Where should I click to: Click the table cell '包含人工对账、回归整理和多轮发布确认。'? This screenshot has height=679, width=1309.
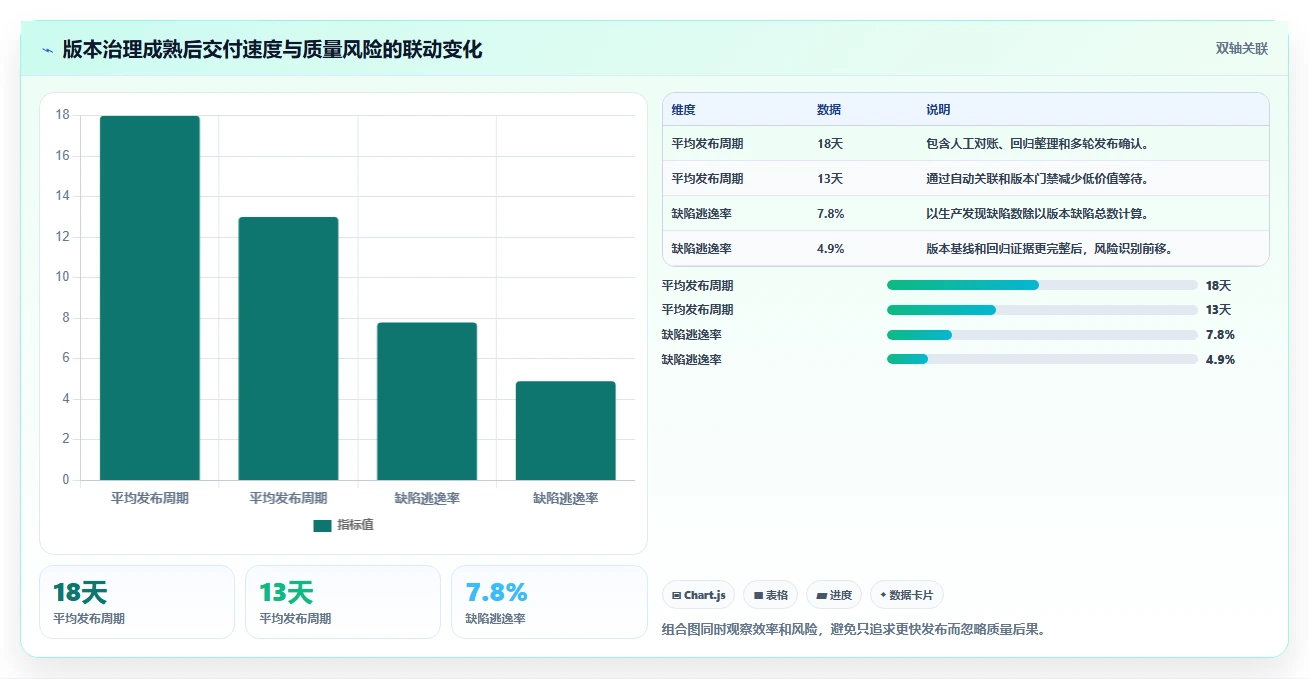1037,144
